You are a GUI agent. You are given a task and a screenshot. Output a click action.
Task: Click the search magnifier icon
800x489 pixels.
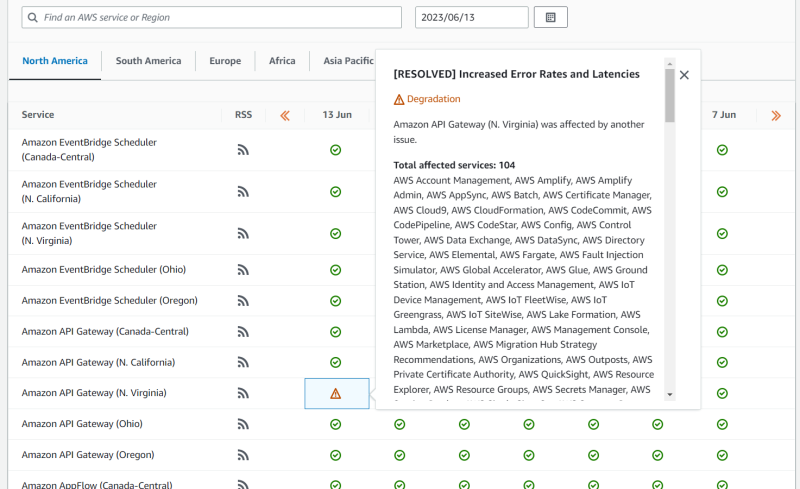pyautogui.click(x=33, y=17)
